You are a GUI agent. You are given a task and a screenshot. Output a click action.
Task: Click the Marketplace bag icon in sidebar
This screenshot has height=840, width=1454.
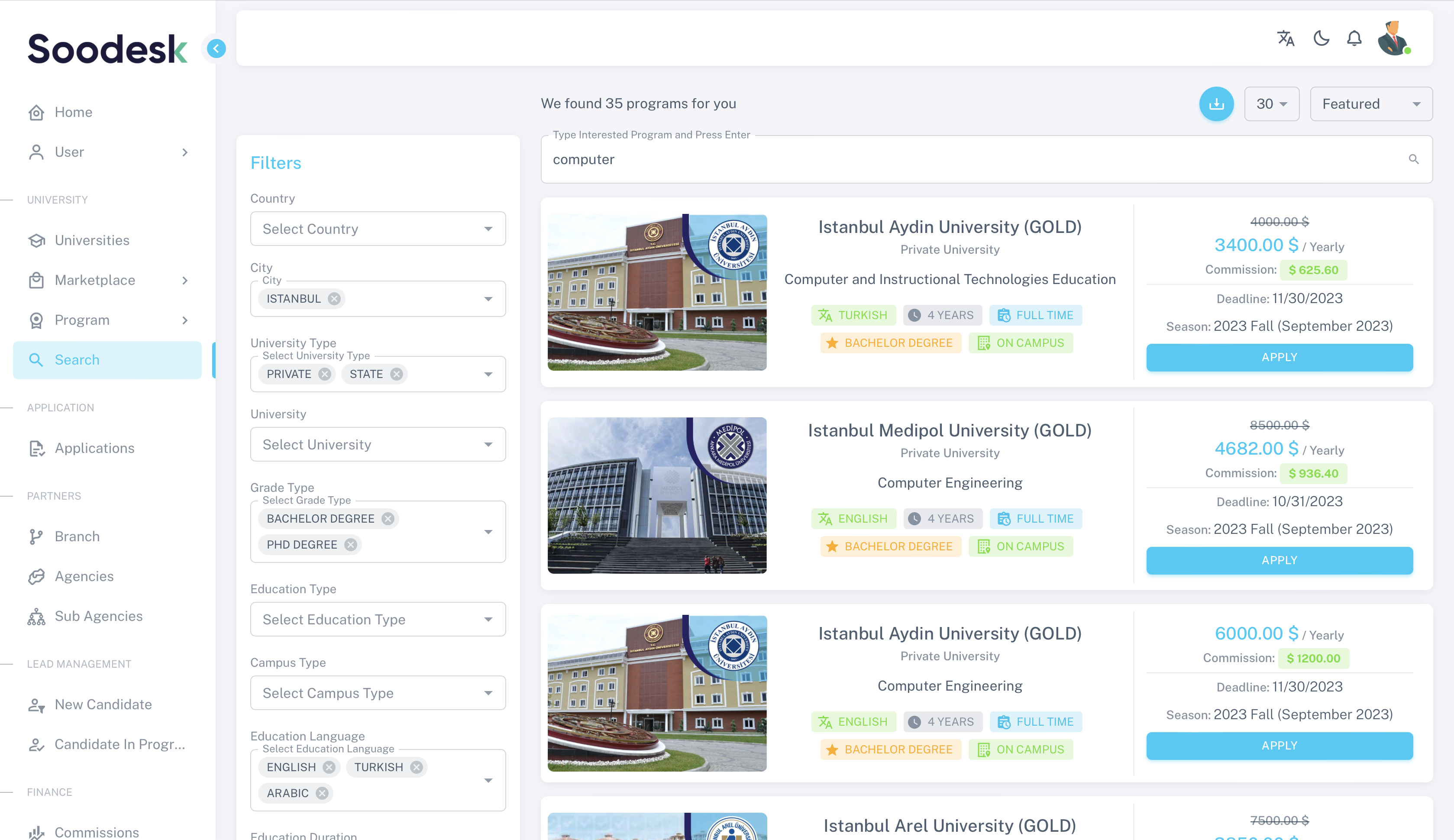(x=36, y=281)
